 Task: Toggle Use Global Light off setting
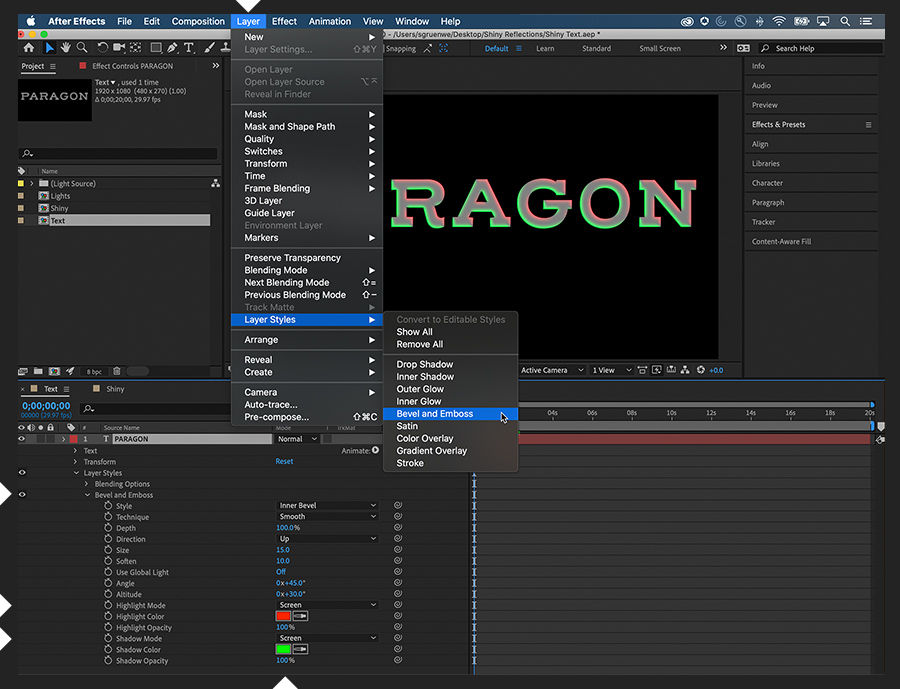[x=283, y=572]
